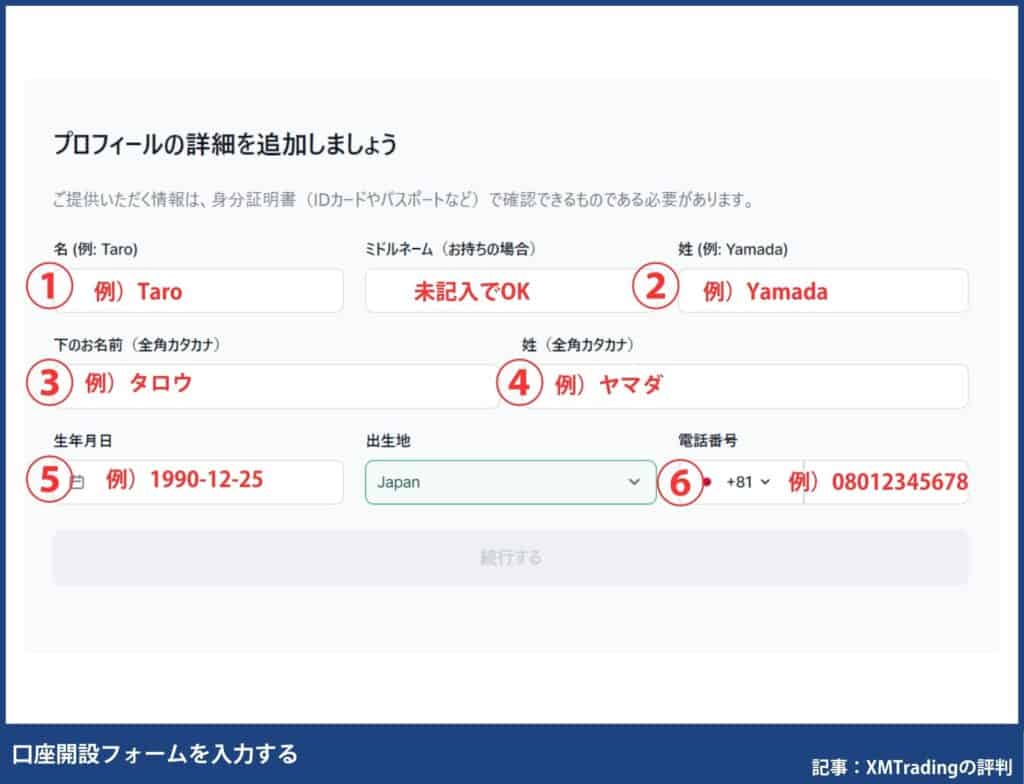Image resolution: width=1024 pixels, height=784 pixels.
Task: Click the 生年月日 label text
Action: pyautogui.click(x=83, y=441)
